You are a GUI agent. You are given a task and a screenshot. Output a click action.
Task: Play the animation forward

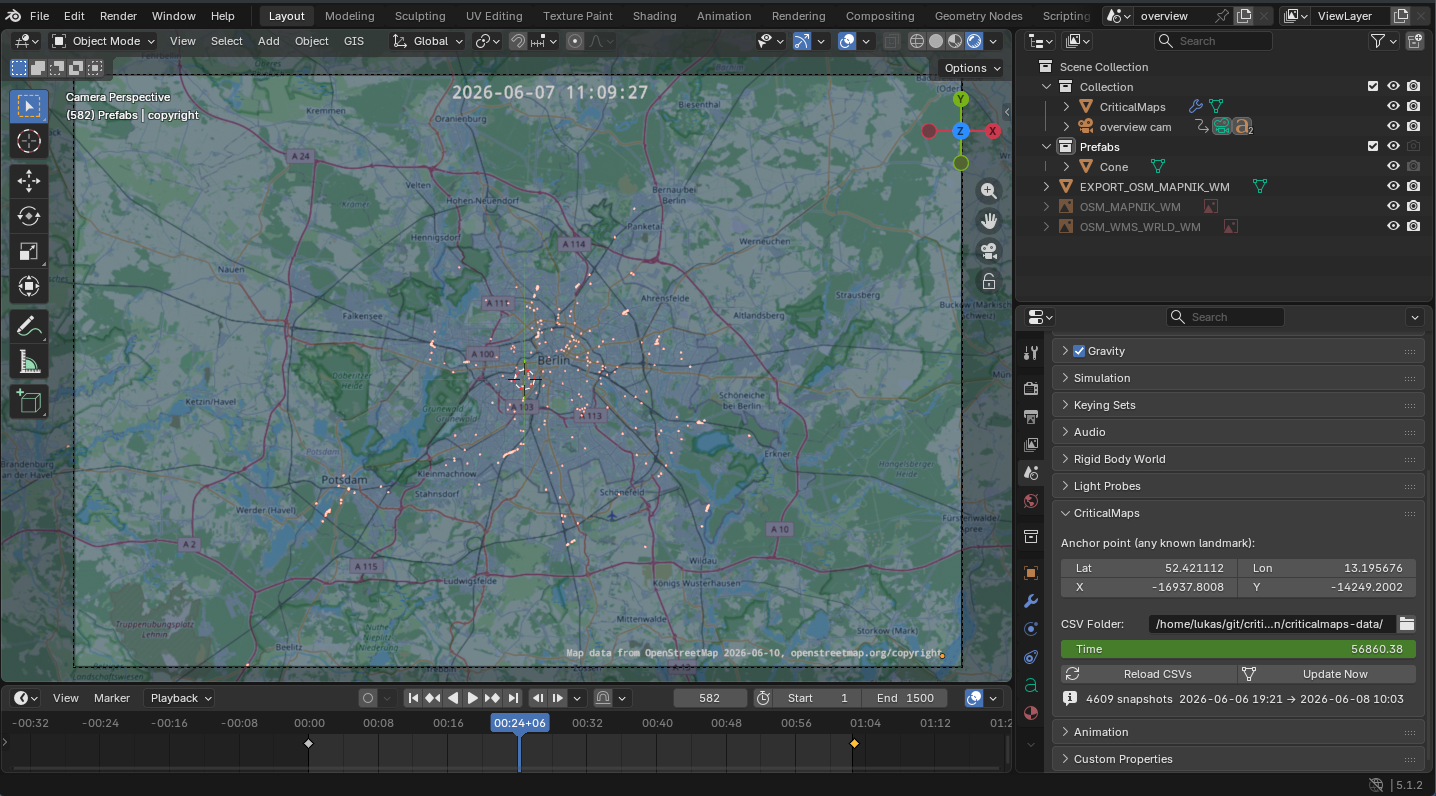(473, 698)
